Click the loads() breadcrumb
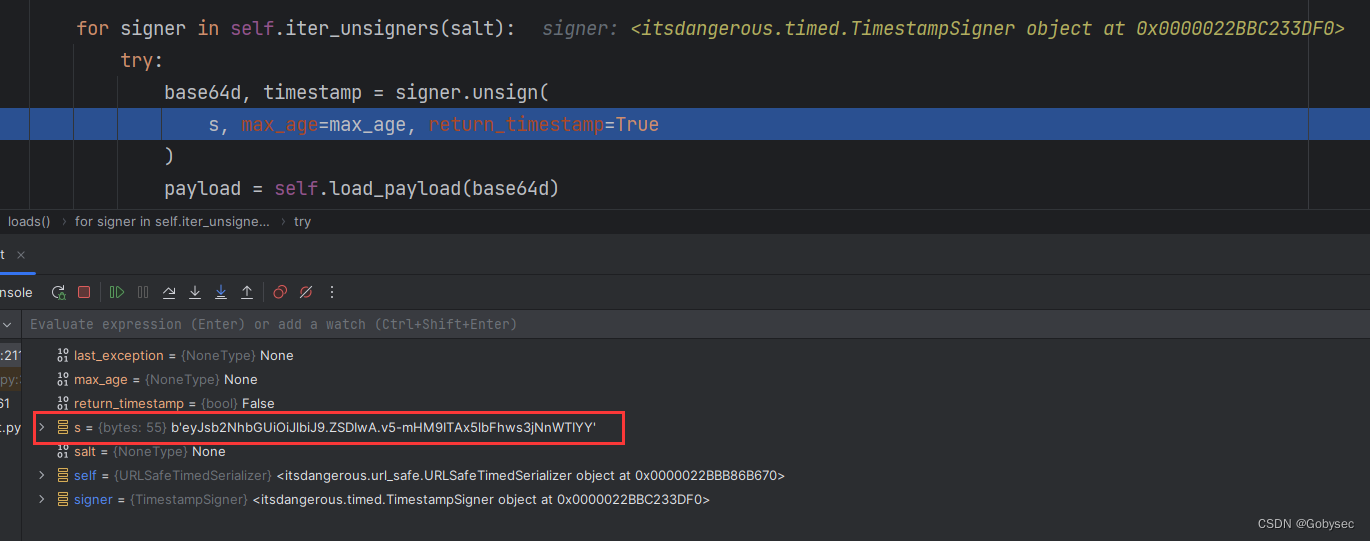This screenshot has height=541, width=1370. pos(29,221)
